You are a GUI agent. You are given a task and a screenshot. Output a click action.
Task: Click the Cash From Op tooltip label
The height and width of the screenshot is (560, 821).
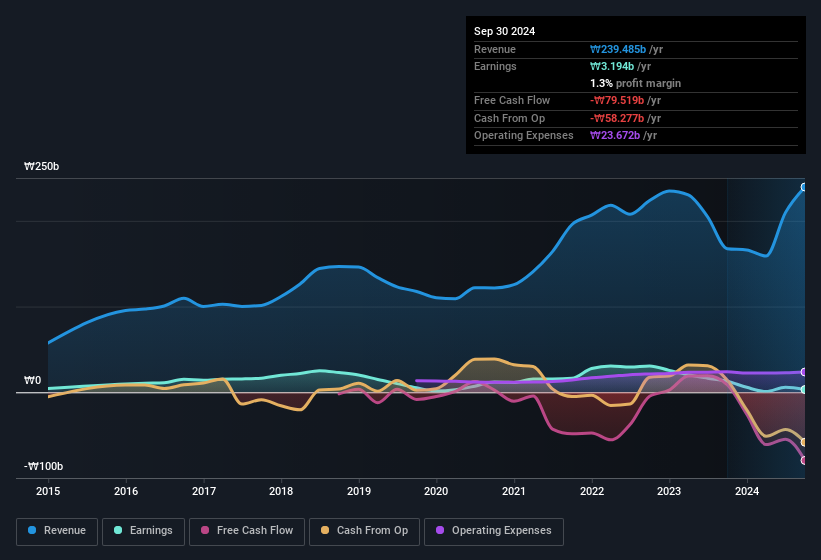coord(509,118)
